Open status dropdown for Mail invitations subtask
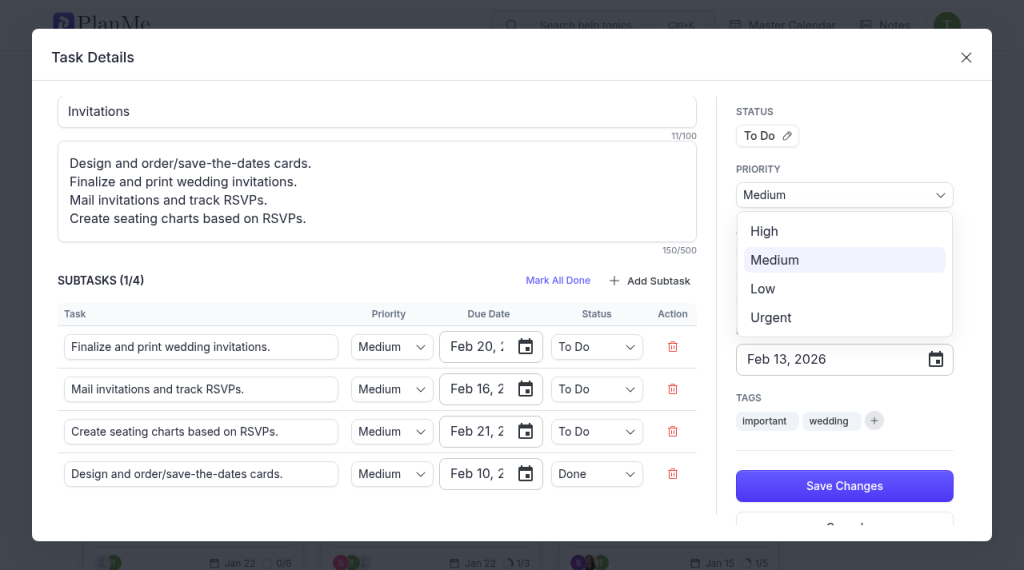Screen dimensions: 1024x570 click(597, 389)
